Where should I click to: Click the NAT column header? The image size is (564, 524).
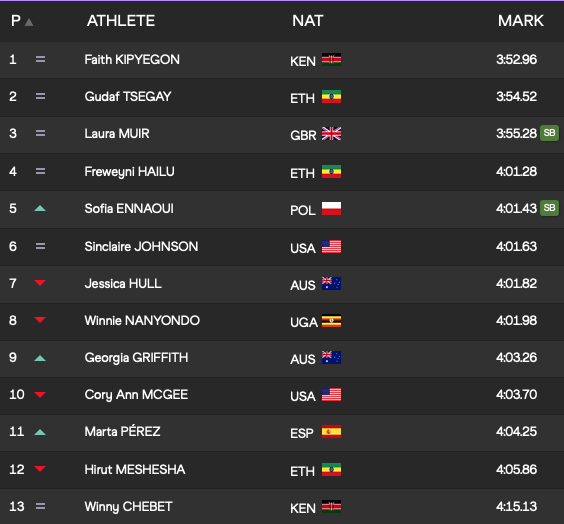(308, 21)
